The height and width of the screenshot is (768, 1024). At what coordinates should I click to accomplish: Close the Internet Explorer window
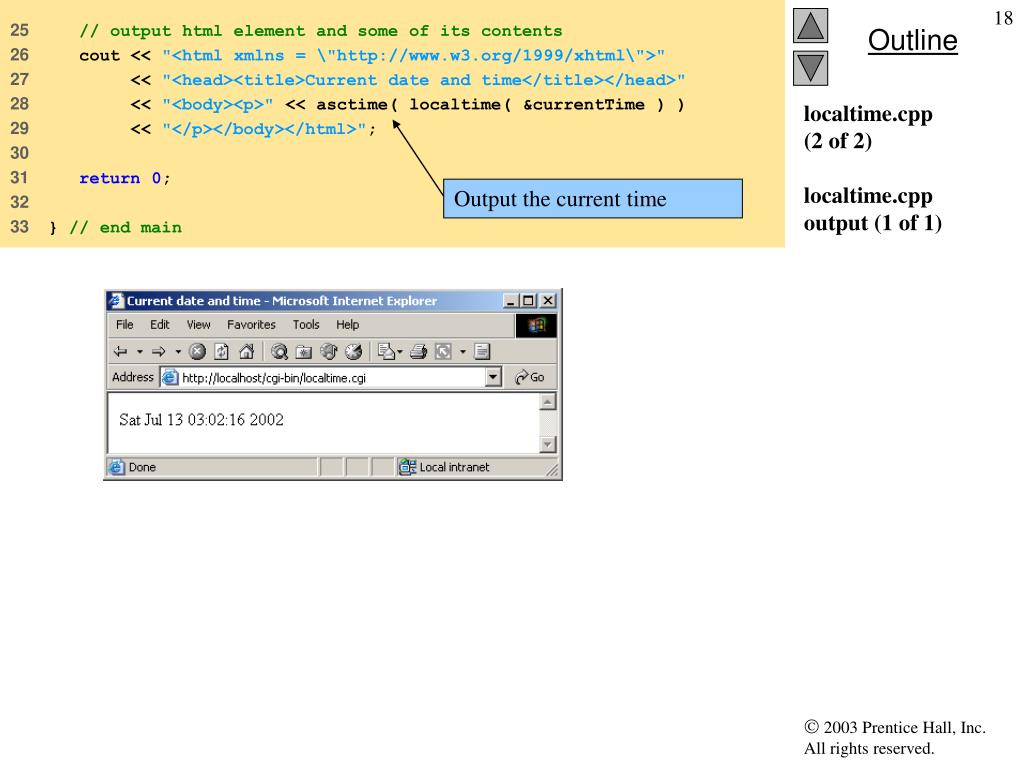pyautogui.click(x=548, y=301)
